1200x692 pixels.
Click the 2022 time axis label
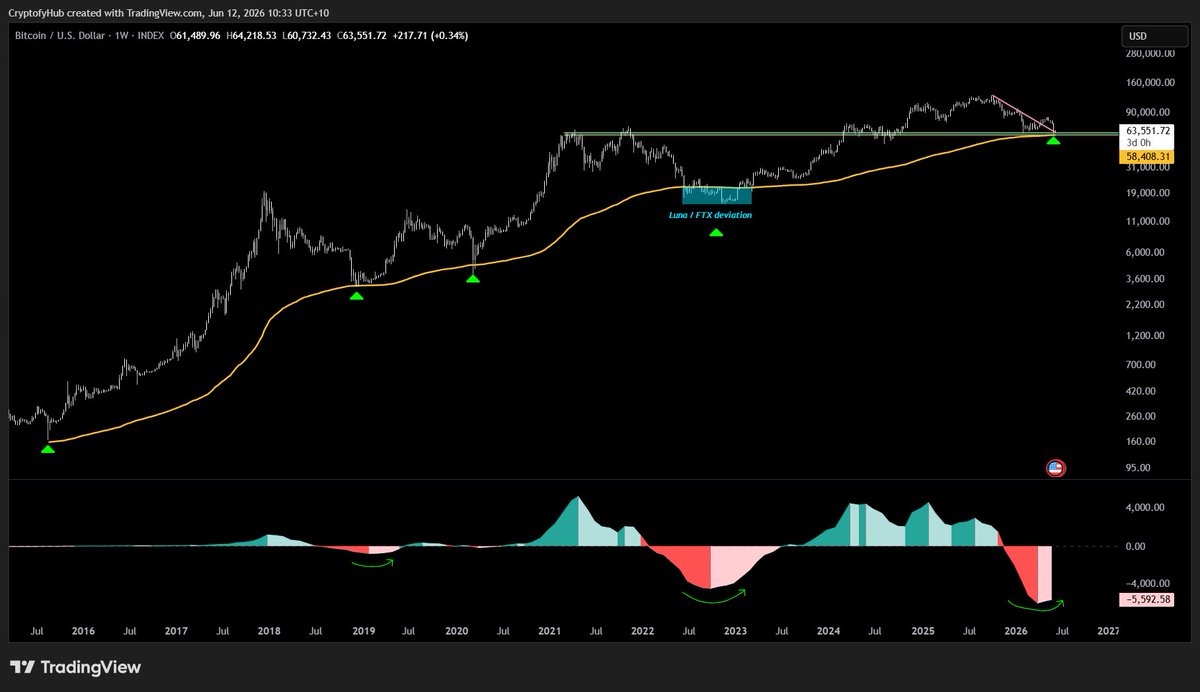pyautogui.click(x=642, y=631)
